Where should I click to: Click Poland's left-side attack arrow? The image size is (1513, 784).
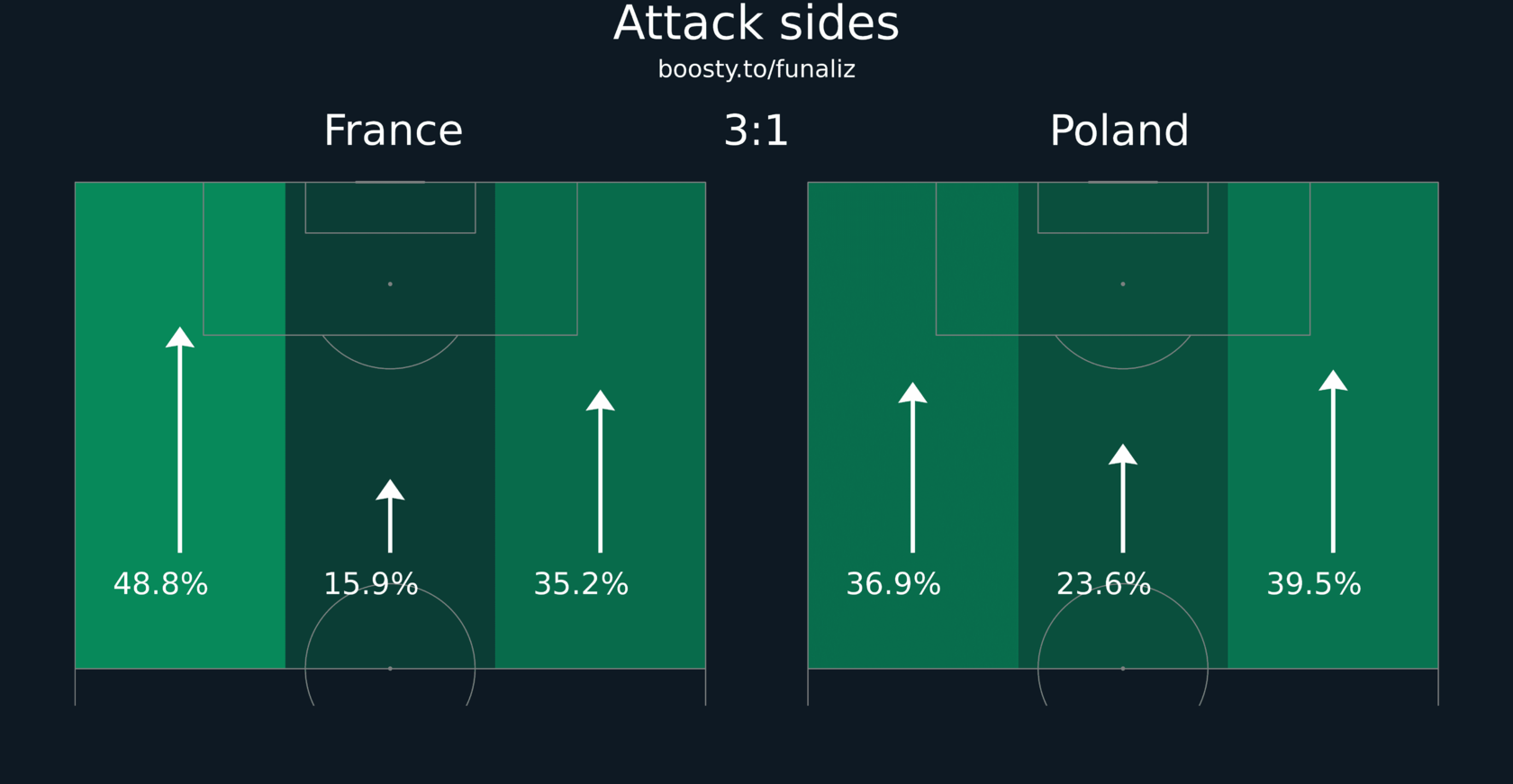(913, 467)
